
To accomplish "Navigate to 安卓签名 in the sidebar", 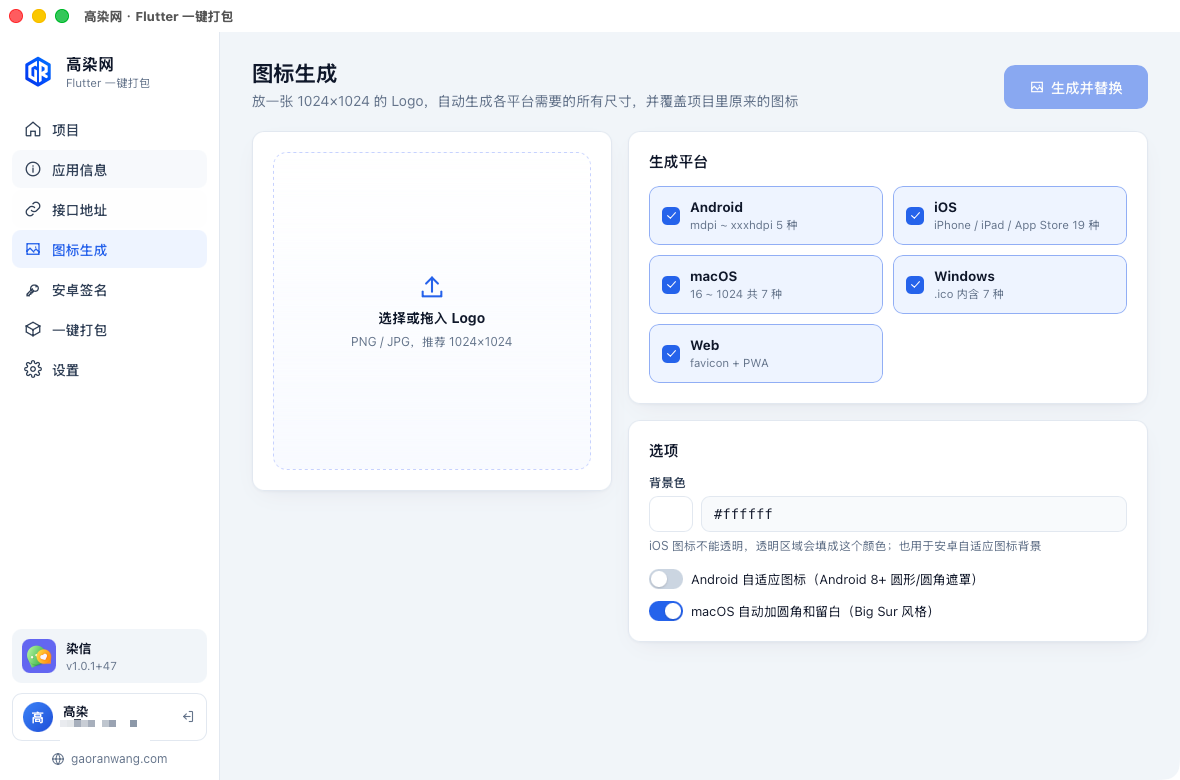I will coord(109,290).
